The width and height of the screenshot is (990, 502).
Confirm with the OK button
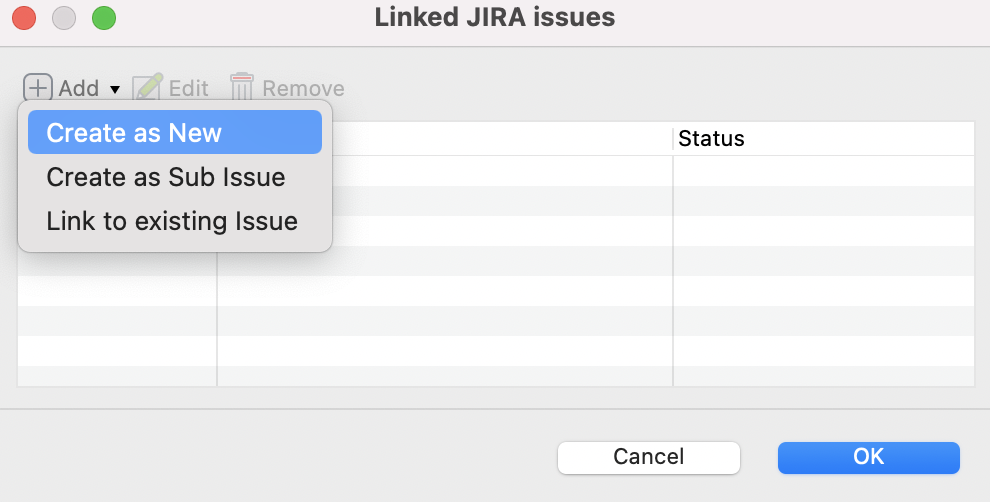(x=868, y=457)
